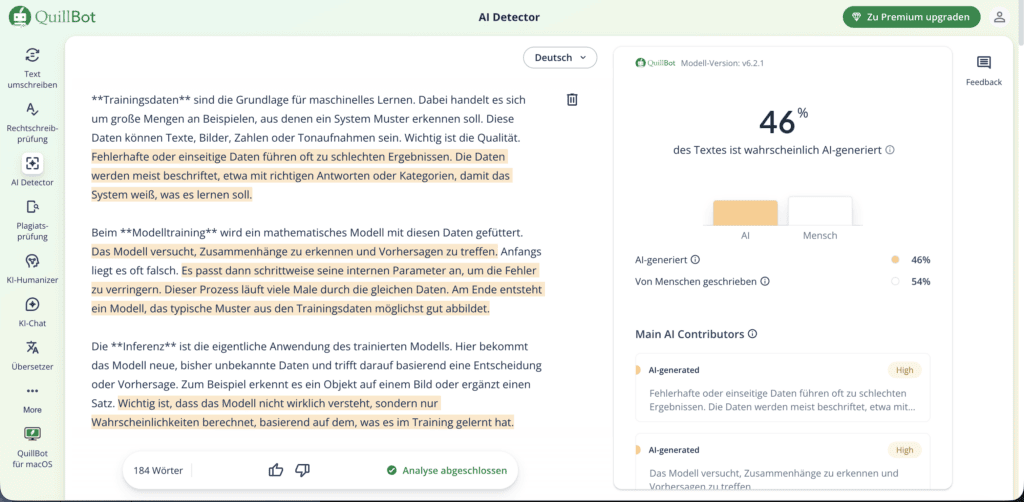The height and width of the screenshot is (502, 1024).
Task: Open QuillBot für macOS link
Action: (x=32, y=448)
